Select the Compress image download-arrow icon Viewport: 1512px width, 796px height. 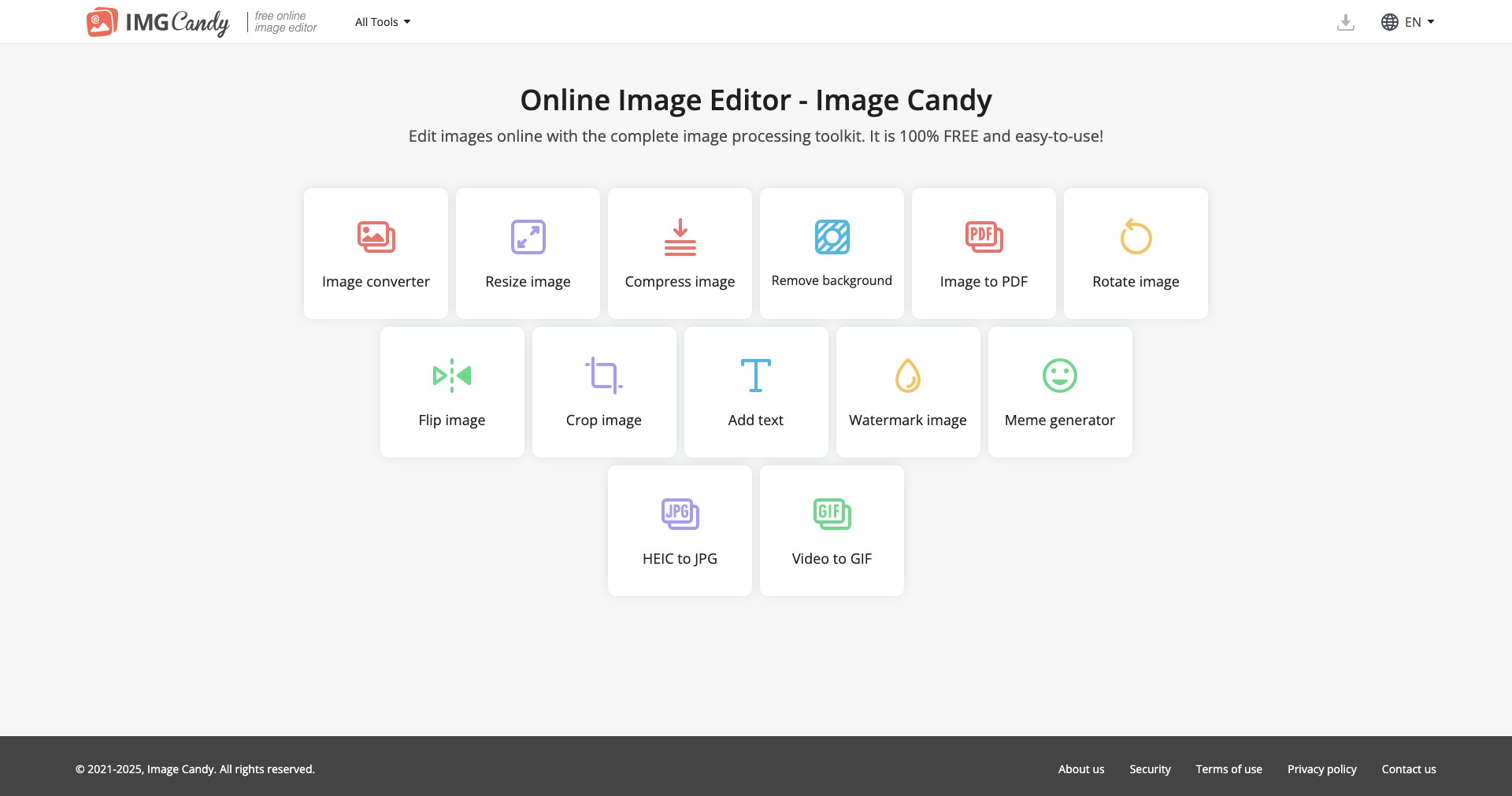point(680,237)
